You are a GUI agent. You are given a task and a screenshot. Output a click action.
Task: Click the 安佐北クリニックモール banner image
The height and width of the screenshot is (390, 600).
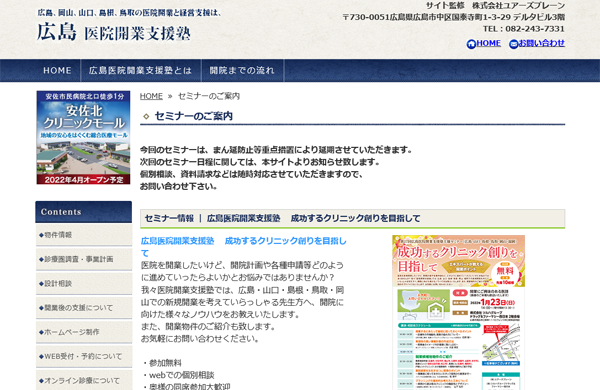coord(83,137)
